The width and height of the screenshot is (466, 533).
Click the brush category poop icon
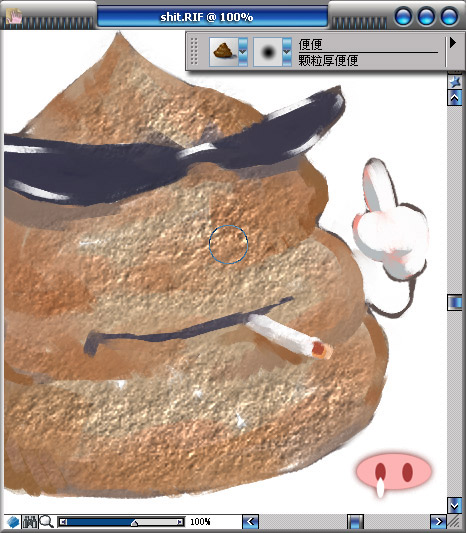click(223, 52)
